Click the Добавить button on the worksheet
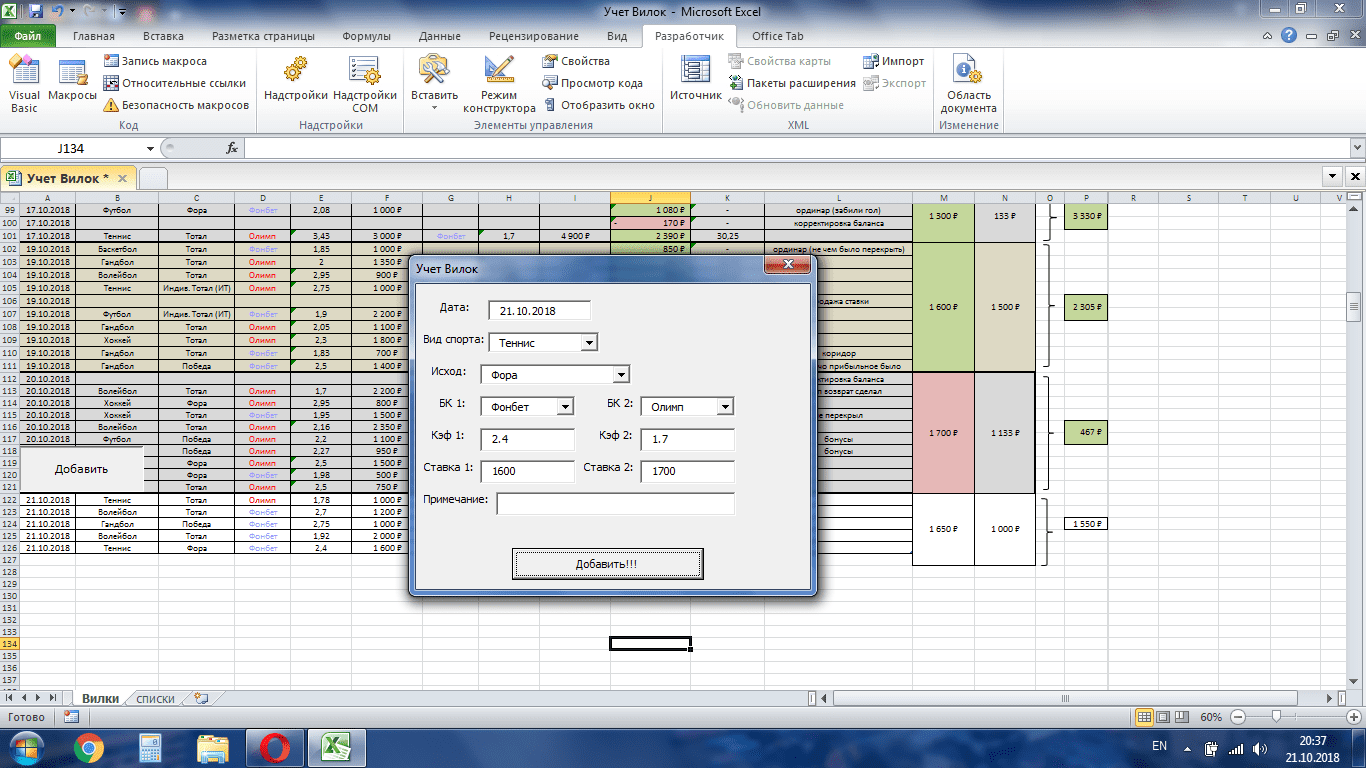Viewport: 1366px width, 768px height. coord(82,469)
